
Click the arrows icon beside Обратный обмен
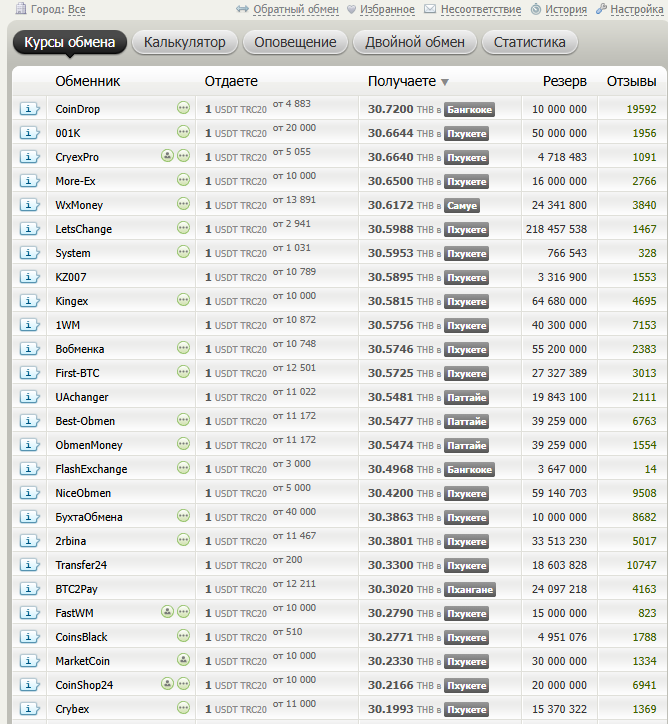(x=242, y=9)
